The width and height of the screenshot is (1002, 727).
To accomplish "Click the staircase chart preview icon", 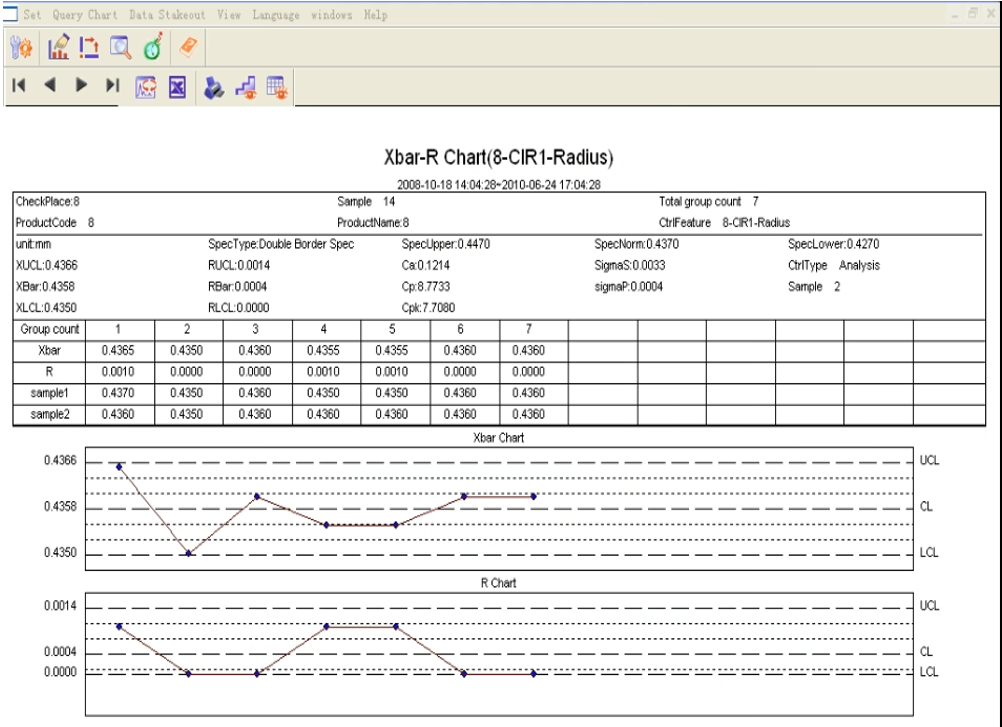I will pyautogui.click(x=245, y=88).
